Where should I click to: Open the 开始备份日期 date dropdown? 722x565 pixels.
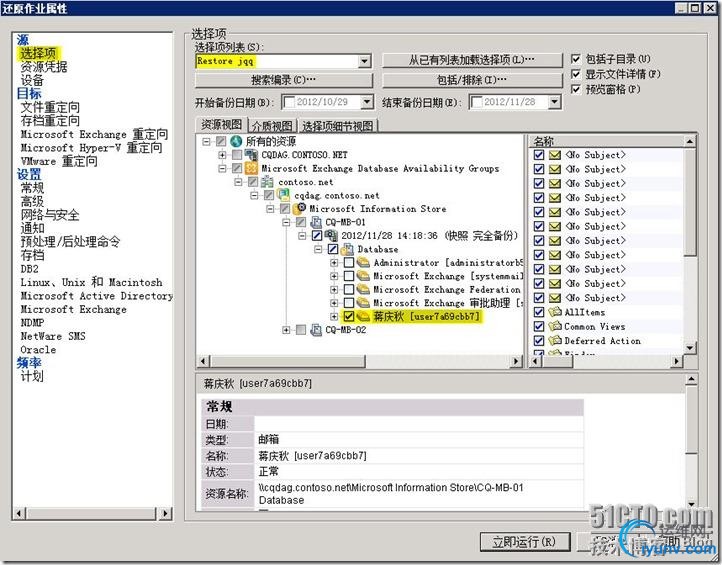click(x=367, y=102)
